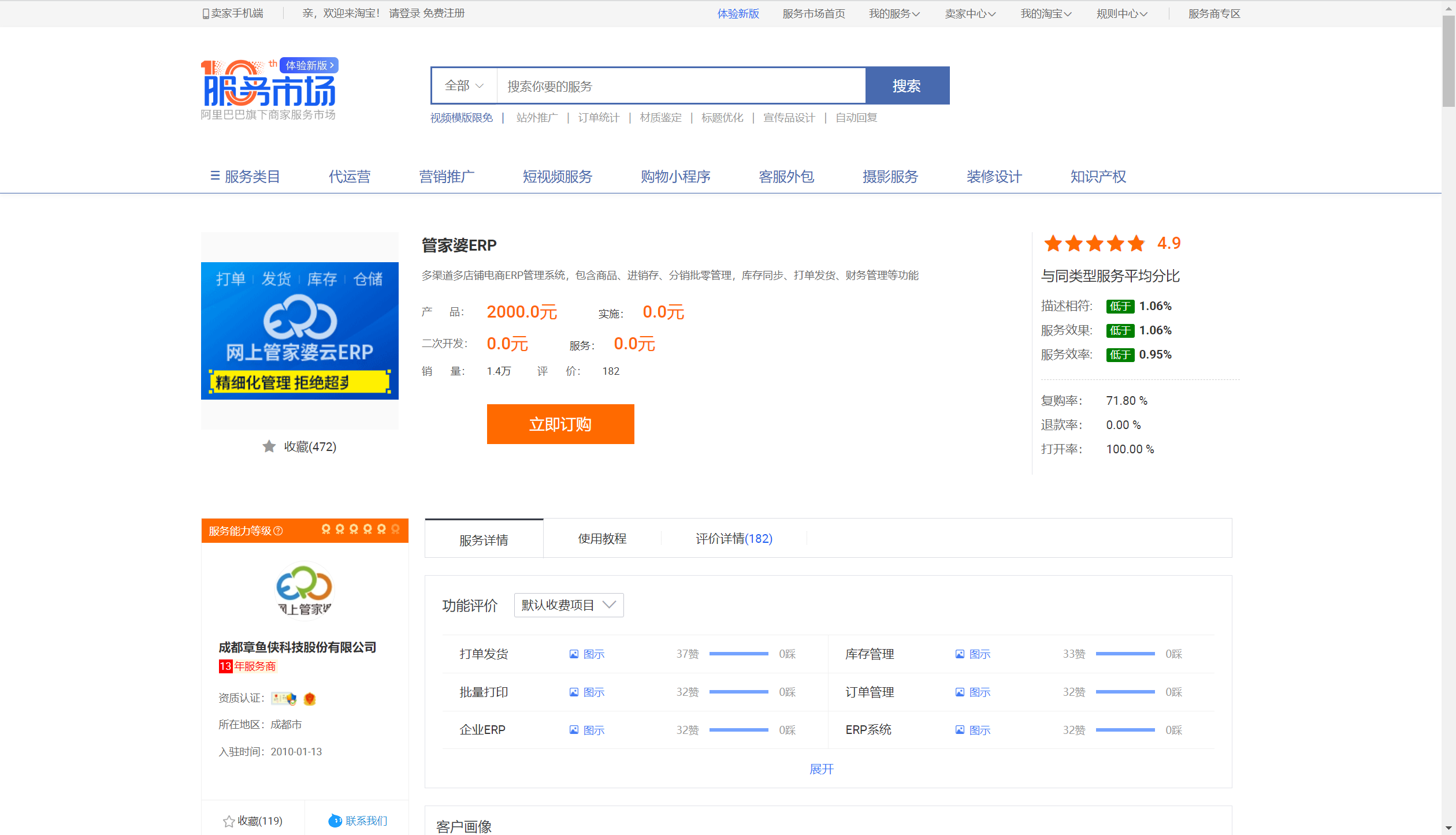Click the 视频模版限免 hot search link
Image resolution: width=1456 pixels, height=835 pixels.
coord(461,118)
